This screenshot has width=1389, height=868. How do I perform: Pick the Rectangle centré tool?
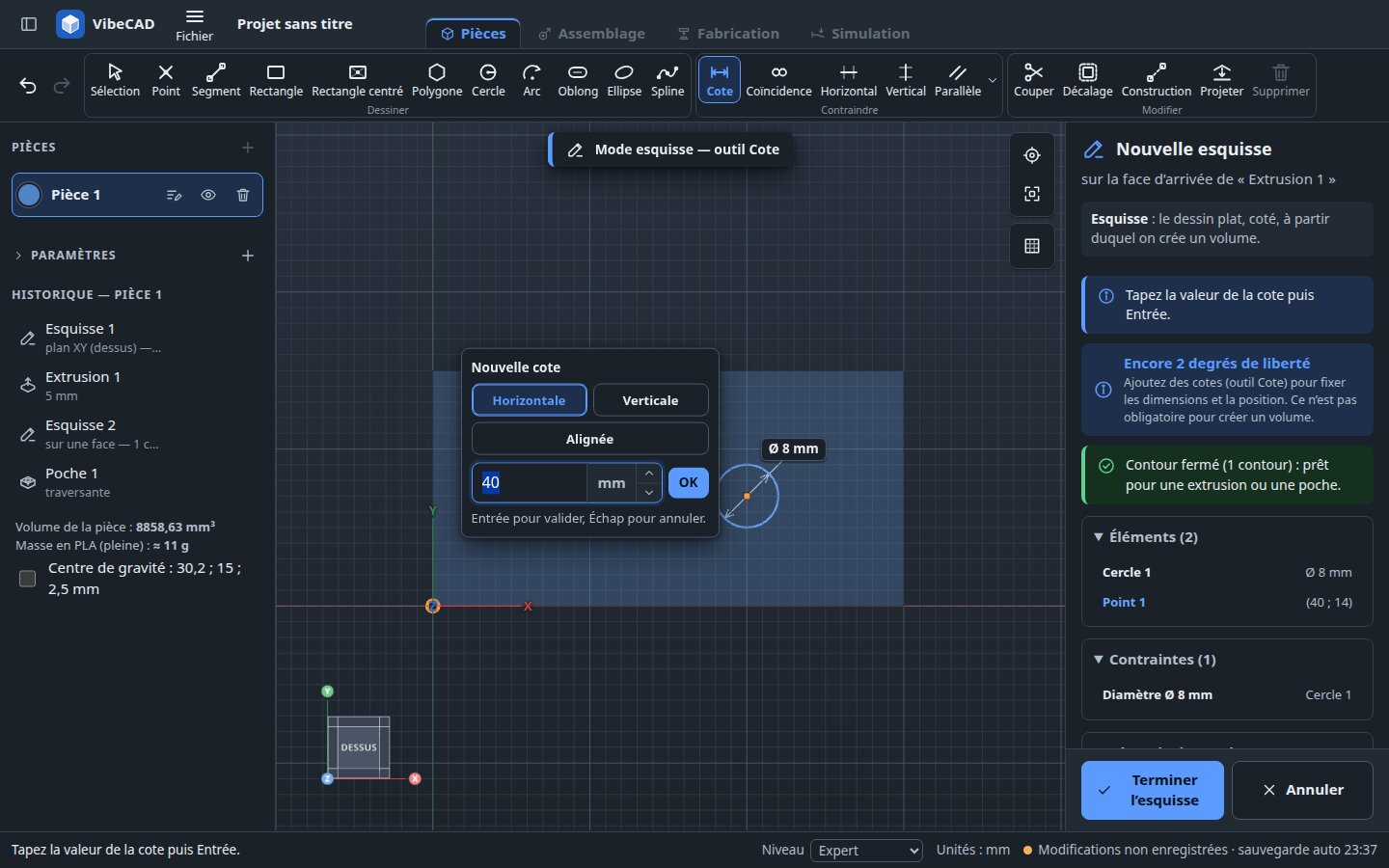coord(357,81)
